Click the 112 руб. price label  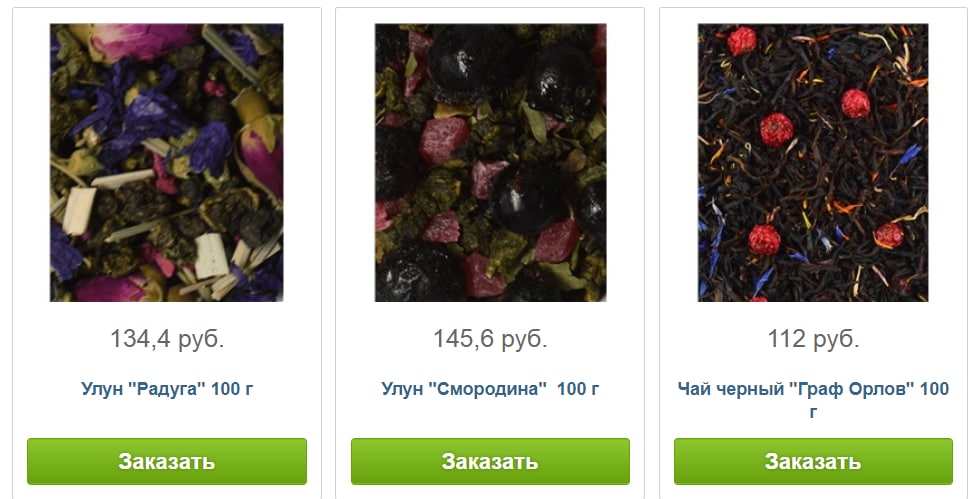click(x=813, y=339)
